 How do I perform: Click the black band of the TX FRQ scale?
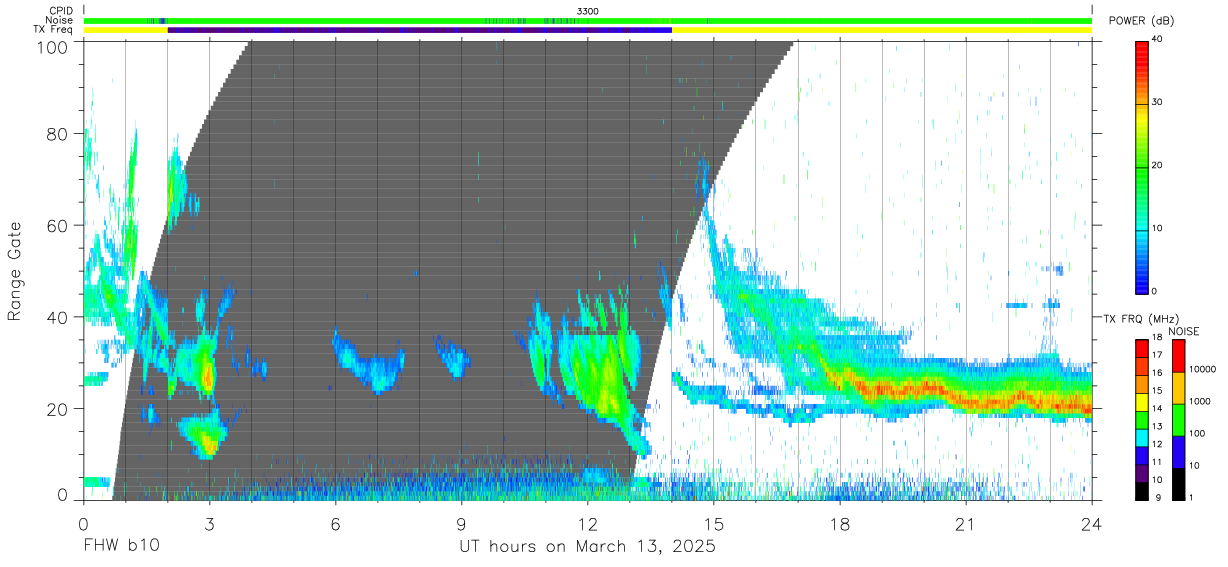(1142, 491)
